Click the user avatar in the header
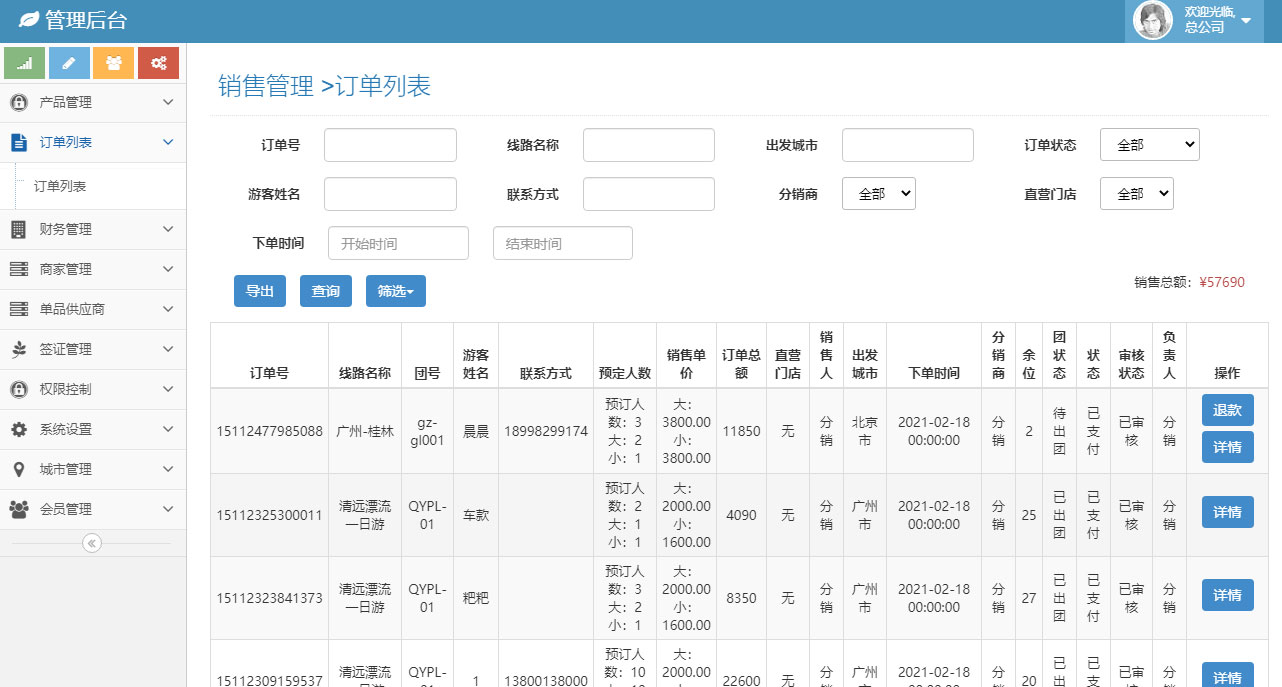The width and height of the screenshot is (1282, 687). (1152, 20)
